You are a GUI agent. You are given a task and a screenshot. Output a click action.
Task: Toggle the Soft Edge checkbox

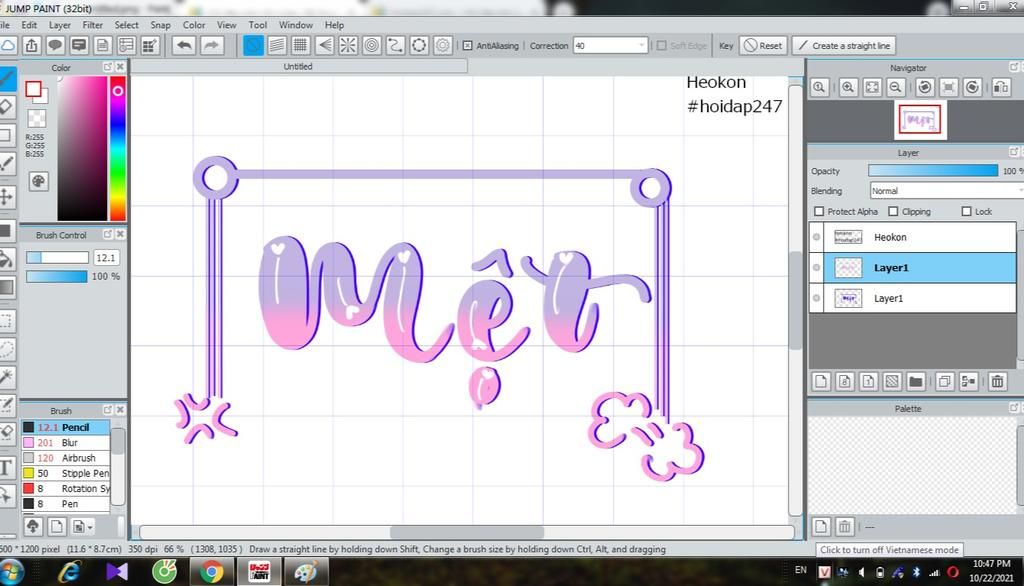point(662,46)
